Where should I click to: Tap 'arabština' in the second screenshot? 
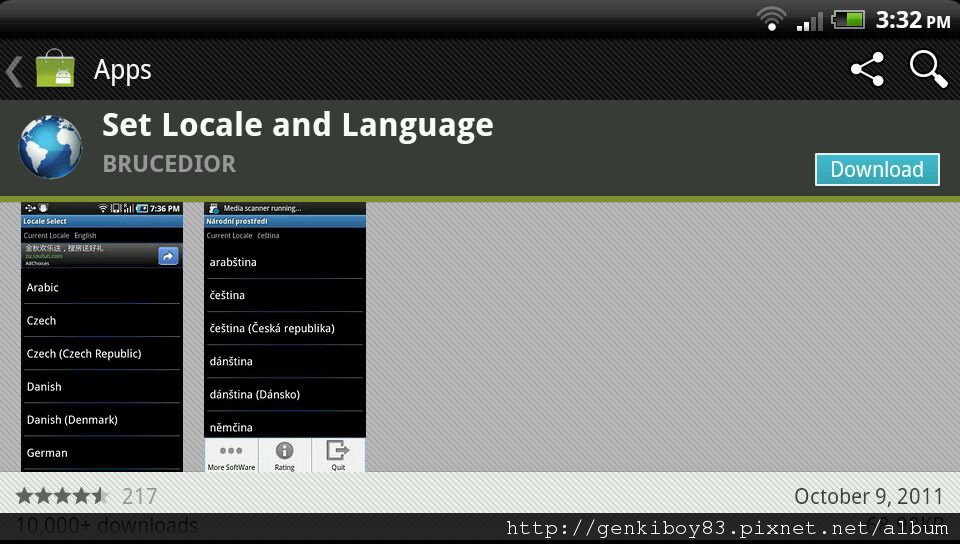233,262
